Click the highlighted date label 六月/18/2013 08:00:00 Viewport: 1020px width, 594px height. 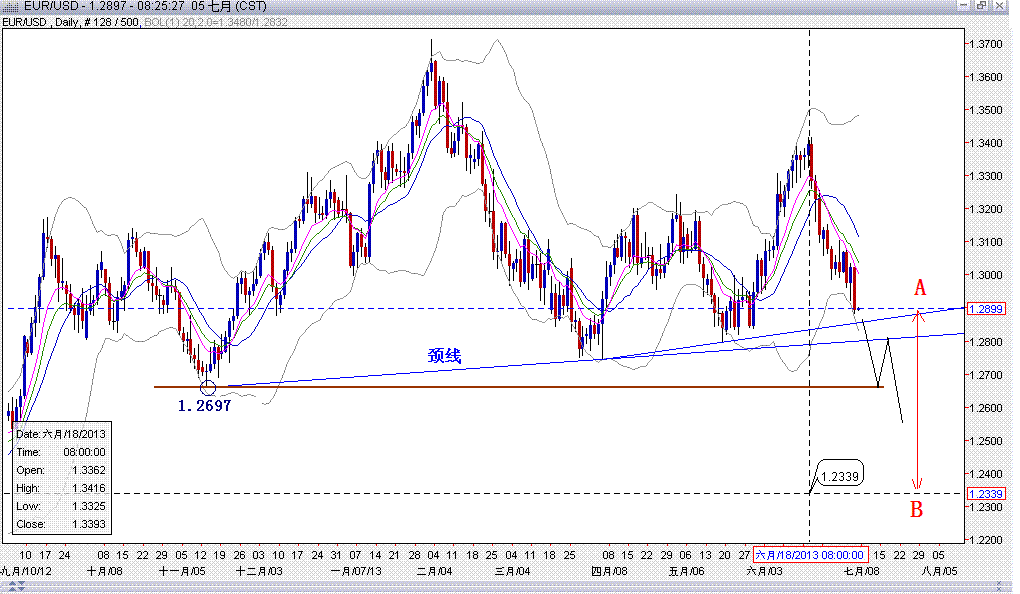pyautogui.click(x=810, y=555)
